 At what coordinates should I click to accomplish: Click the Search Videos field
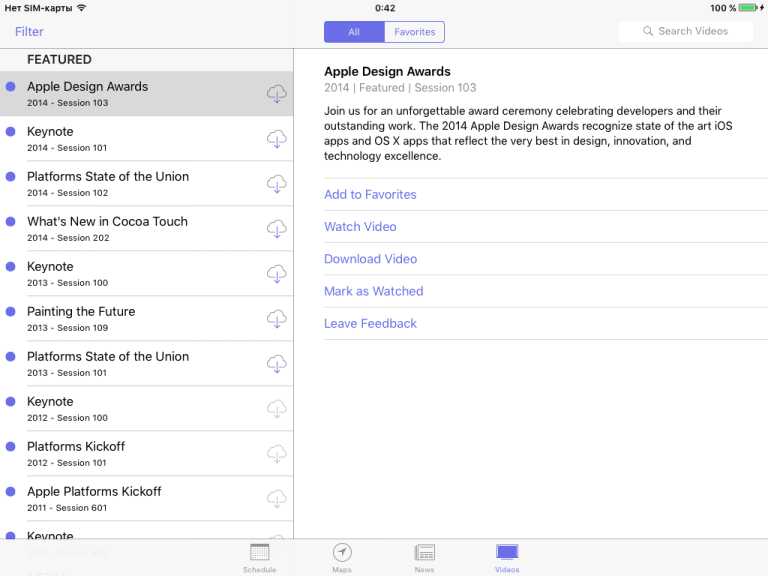click(685, 31)
